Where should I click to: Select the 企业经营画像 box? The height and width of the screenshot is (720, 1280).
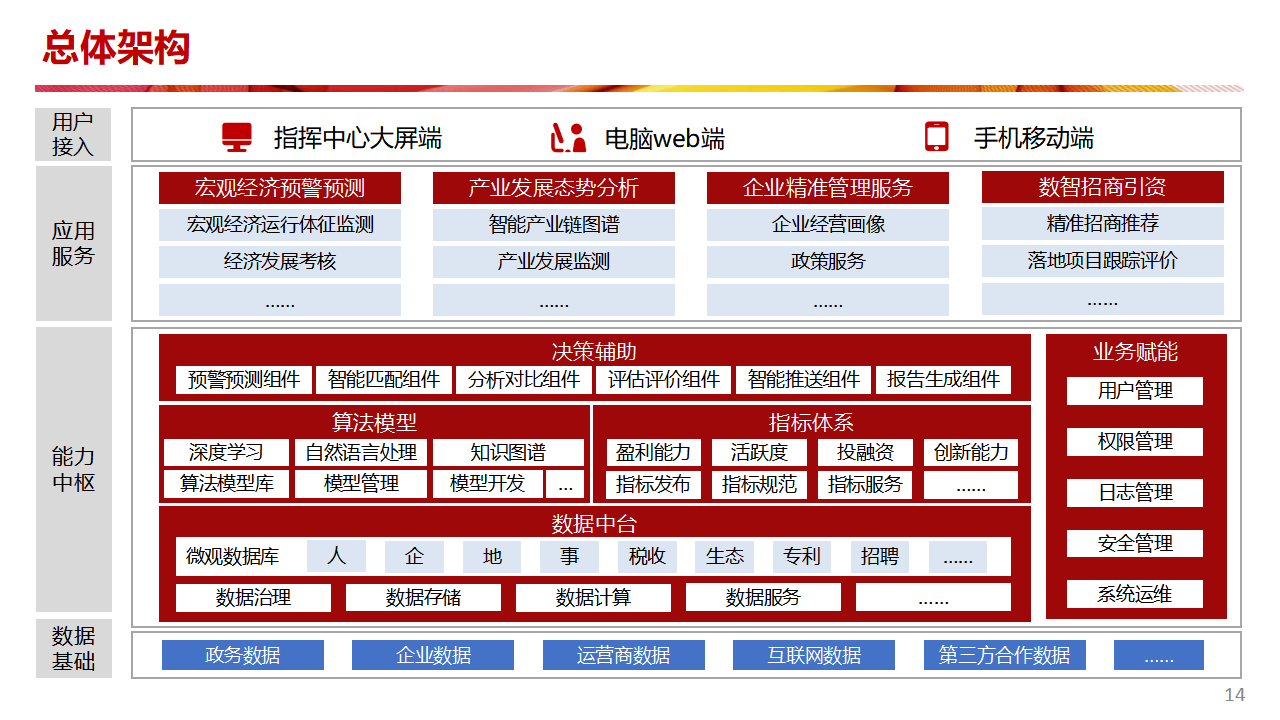[x=828, y=225]
